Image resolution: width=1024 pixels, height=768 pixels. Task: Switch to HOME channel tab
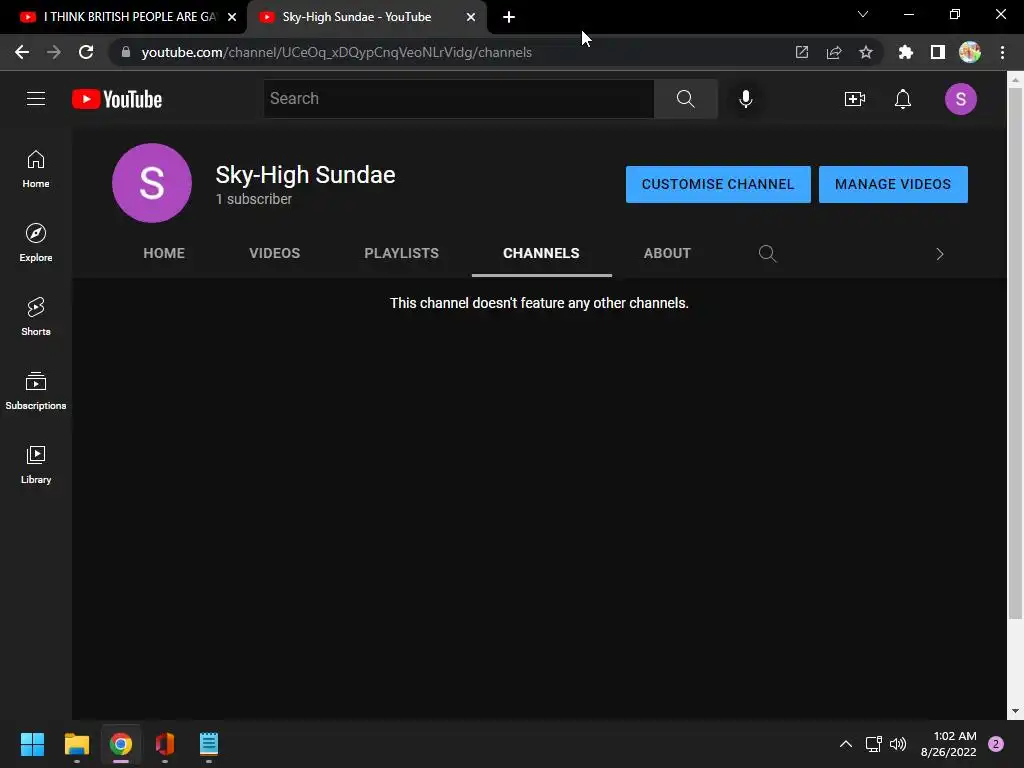(164, 253)
